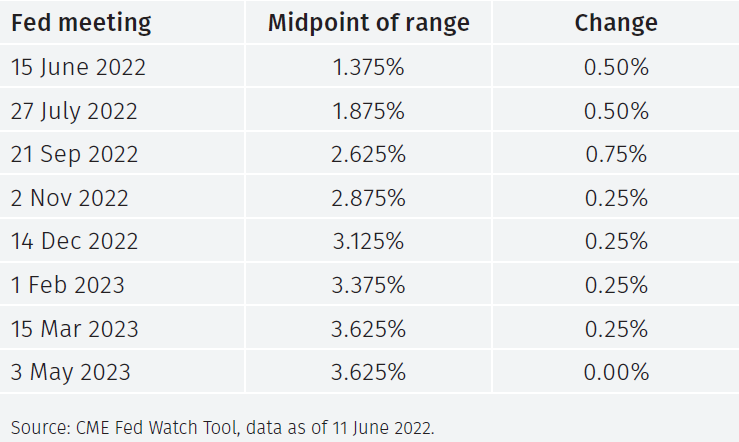Click the 21 Sep 2022 date cell
Screen dimensions: 739x442
[x=75, y=155]
